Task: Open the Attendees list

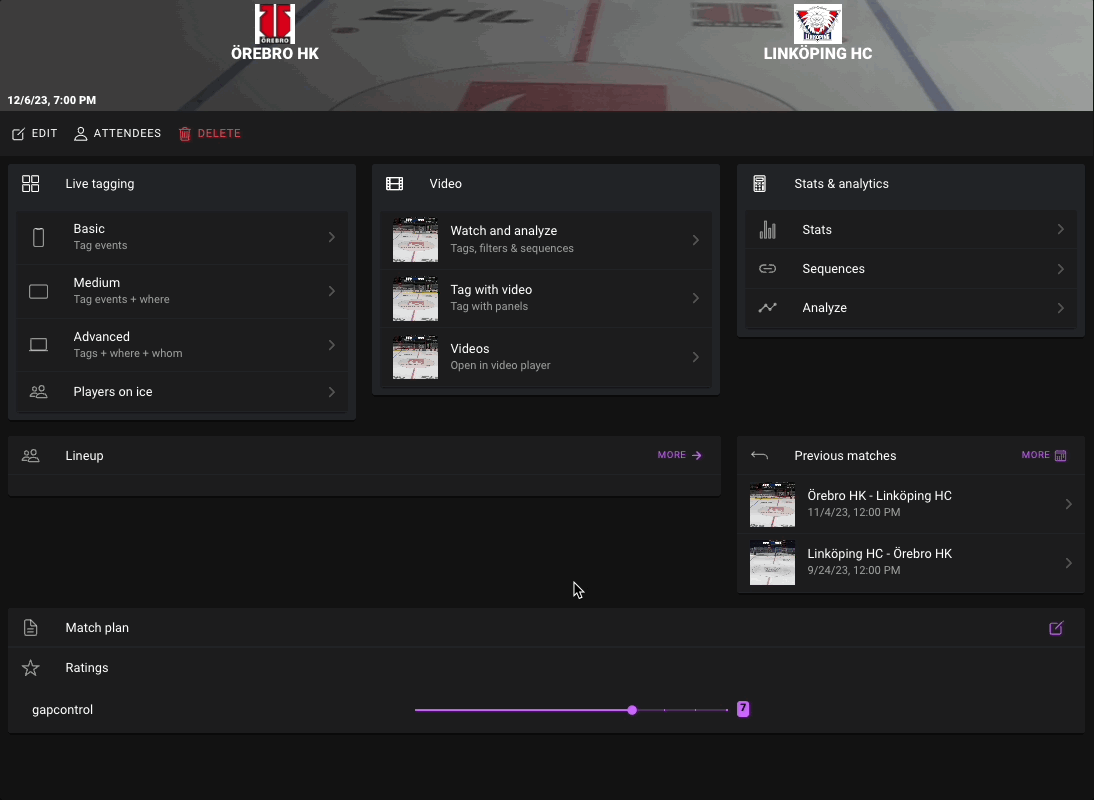Action: tap(118, 134)
